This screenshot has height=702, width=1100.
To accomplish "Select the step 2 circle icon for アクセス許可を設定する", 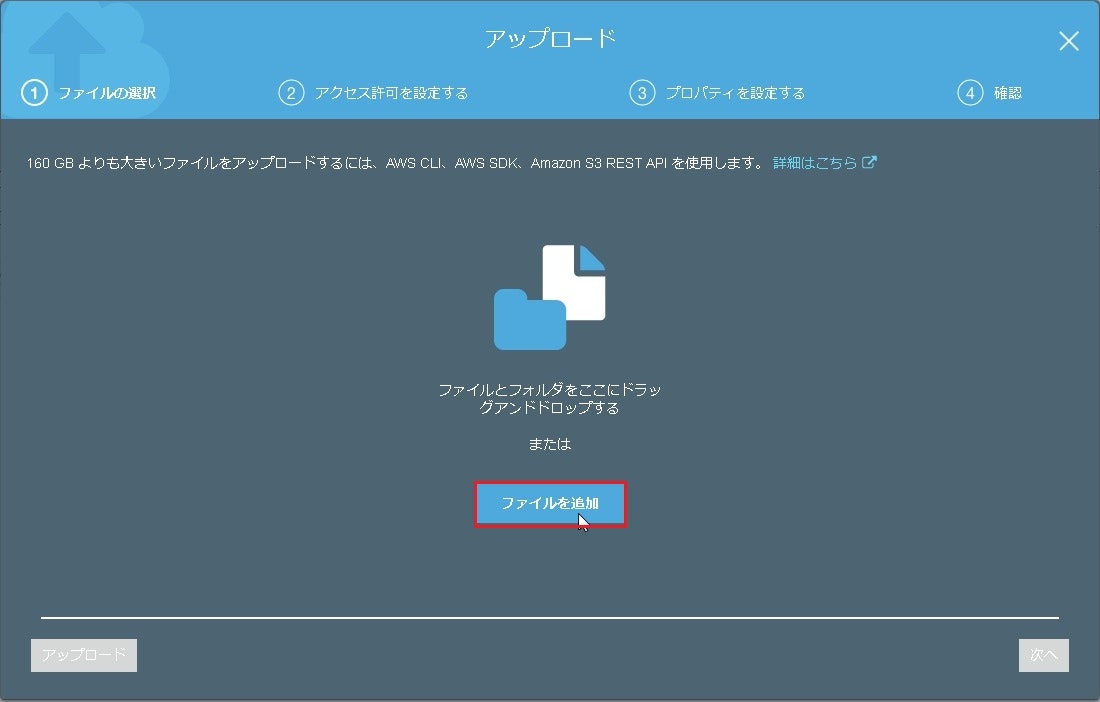I will tap(290, 92).
